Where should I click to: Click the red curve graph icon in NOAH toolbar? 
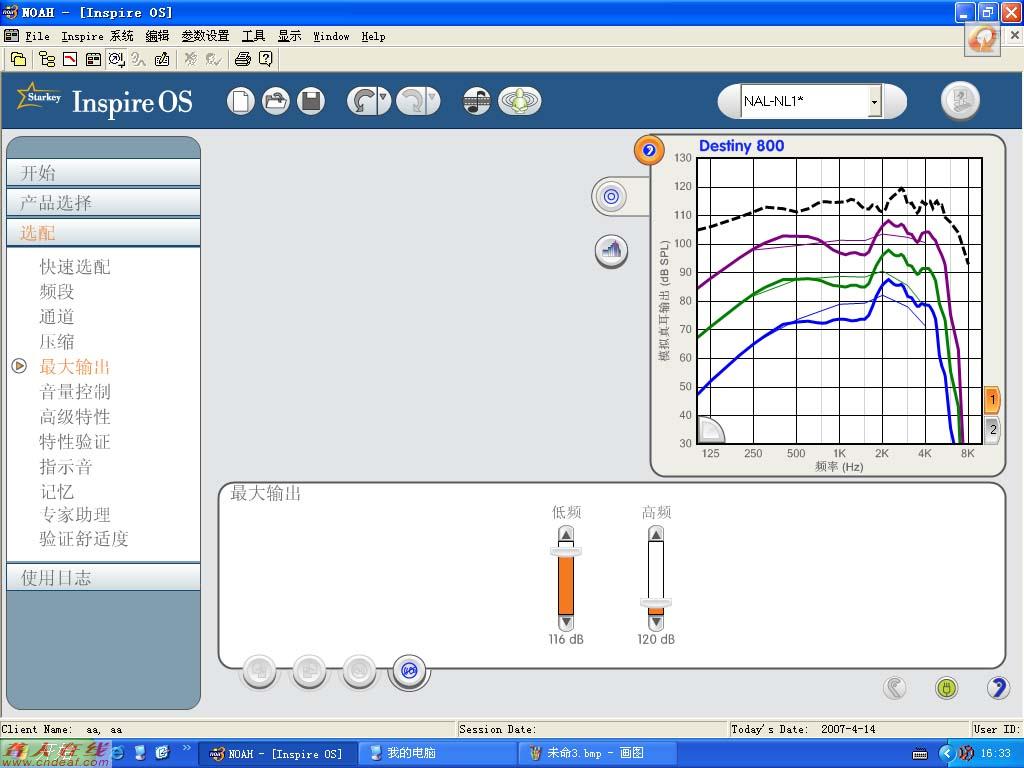[x=70, y=59]
